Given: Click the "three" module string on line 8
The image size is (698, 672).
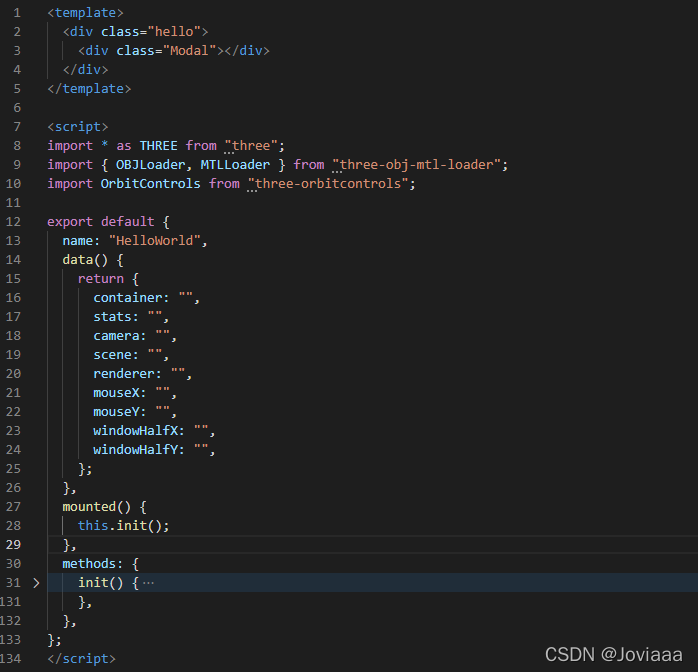Looking at the screenshot, I should pyautogui.click(x=251, y=146).
